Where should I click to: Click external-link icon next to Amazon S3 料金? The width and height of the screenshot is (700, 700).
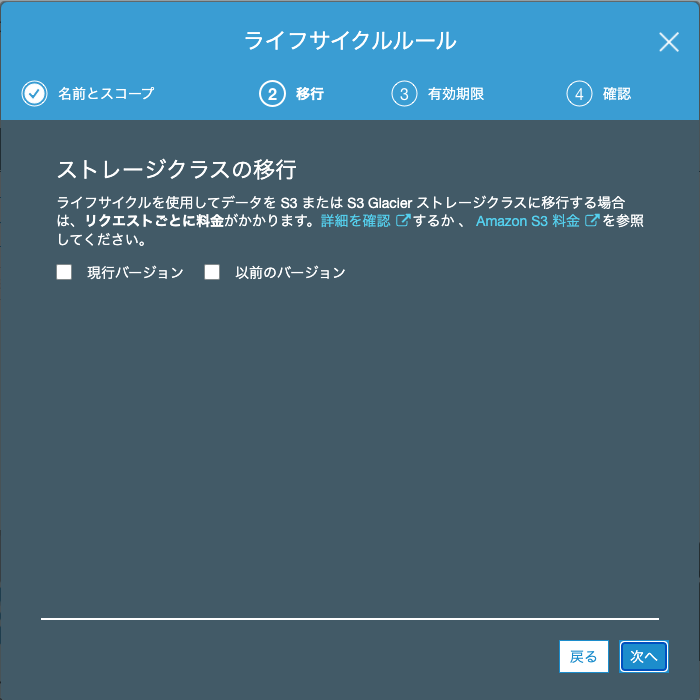pyautogui.click(x=592, y=221)
